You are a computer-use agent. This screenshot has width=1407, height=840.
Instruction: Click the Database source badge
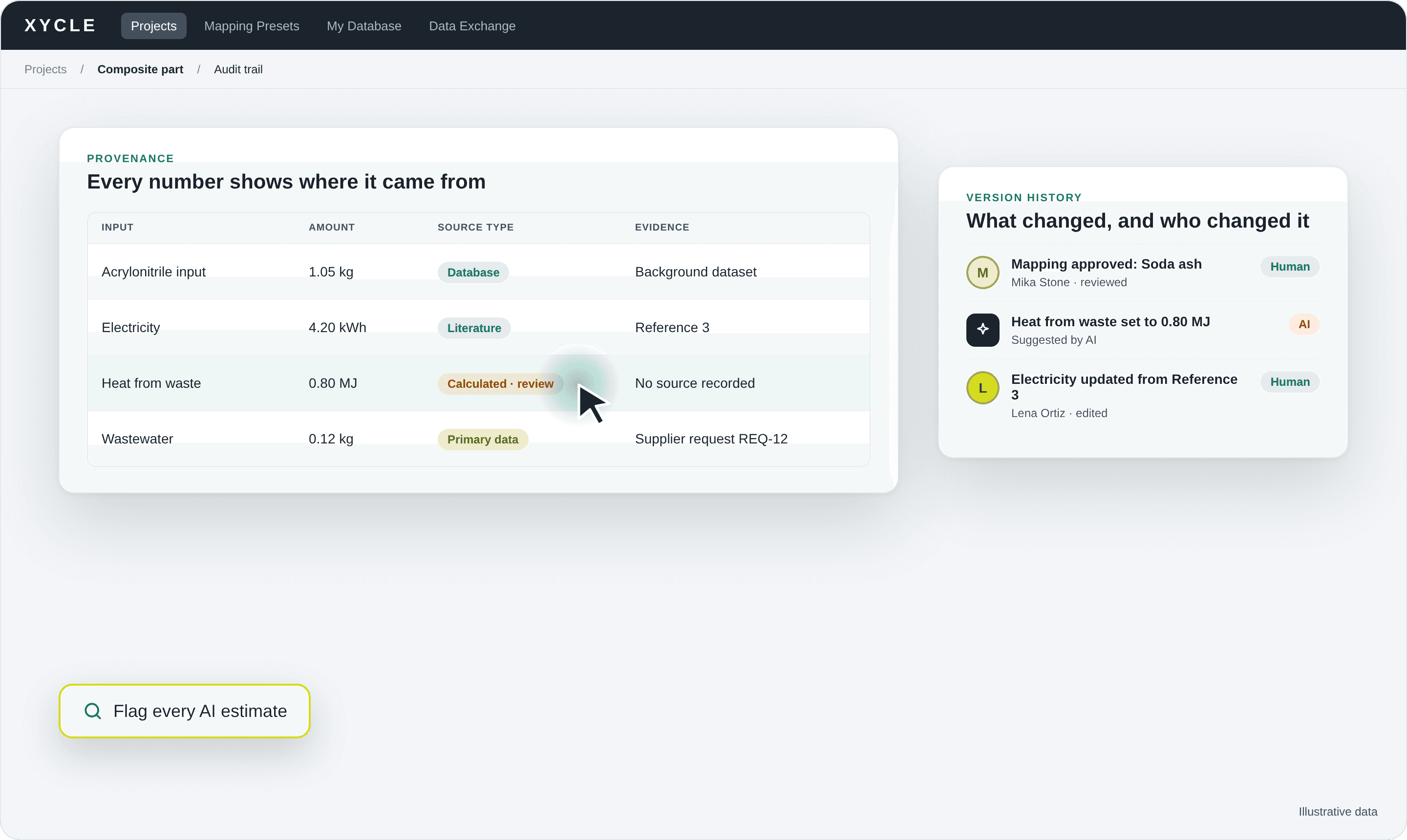coord(473,272)
